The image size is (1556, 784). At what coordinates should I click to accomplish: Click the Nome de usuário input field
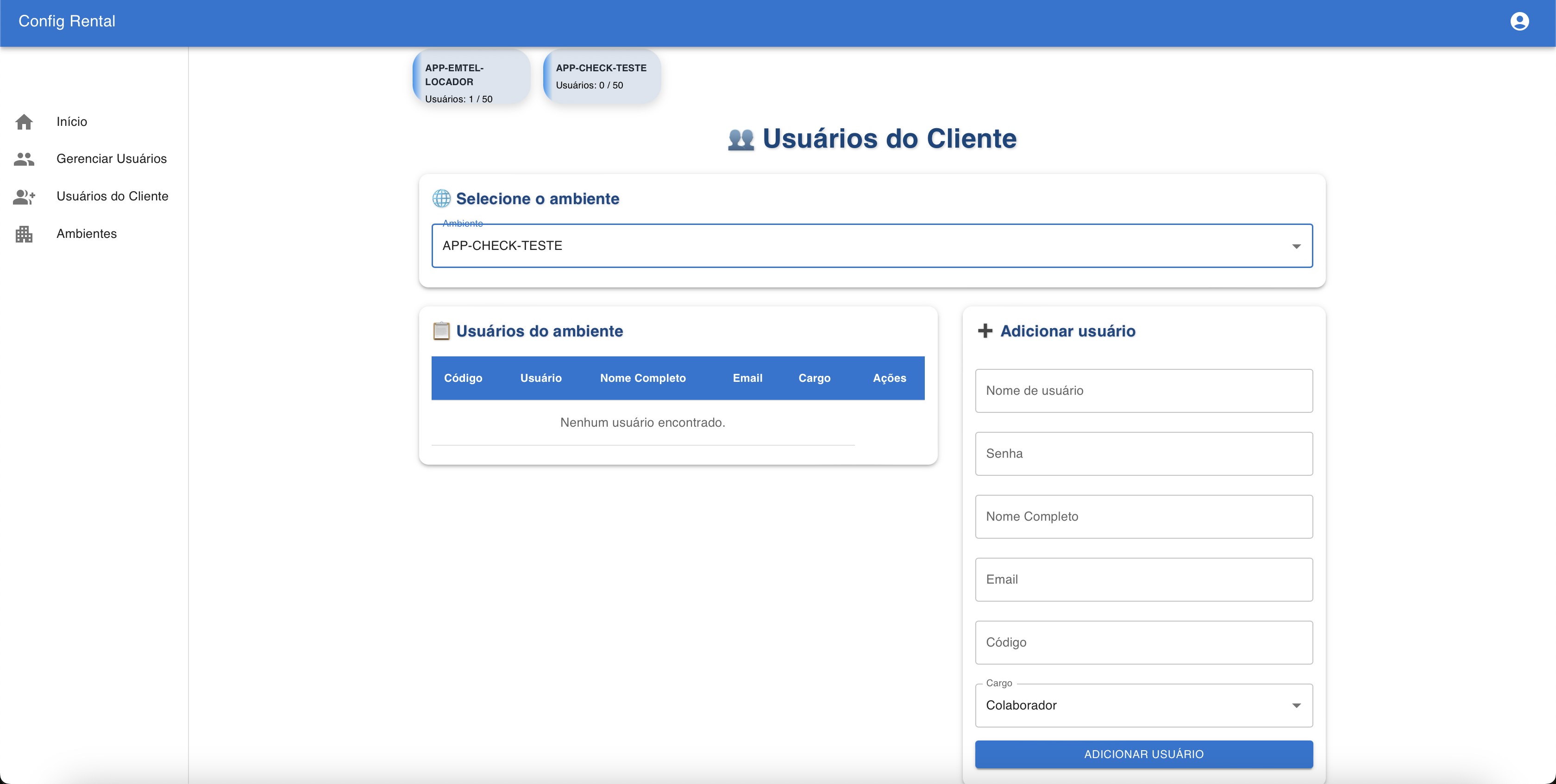point(1143,391)
